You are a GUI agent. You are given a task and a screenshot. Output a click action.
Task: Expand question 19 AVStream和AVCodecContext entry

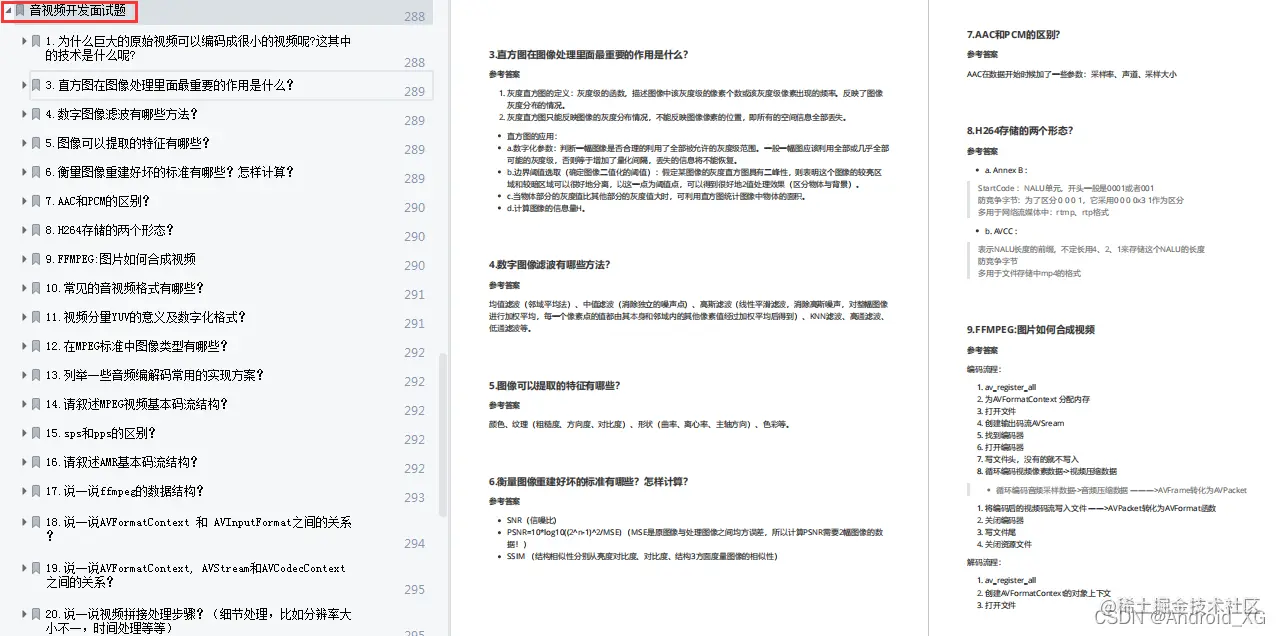(x=22, y=567)
